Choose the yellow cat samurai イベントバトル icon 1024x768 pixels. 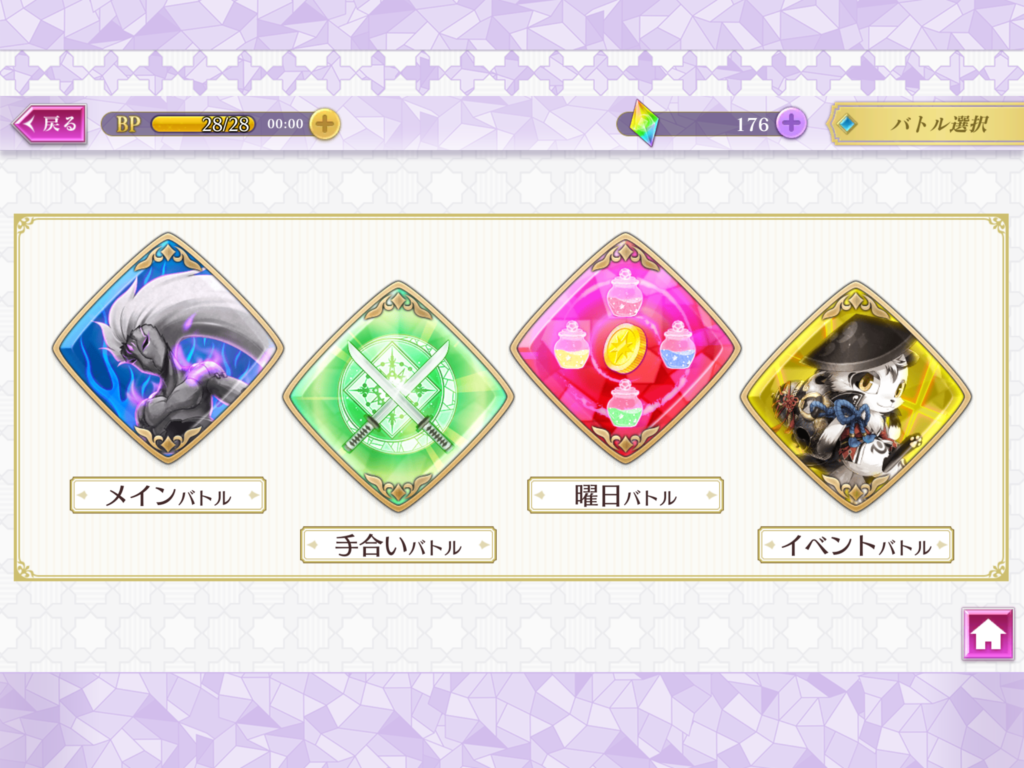(856, 396)
